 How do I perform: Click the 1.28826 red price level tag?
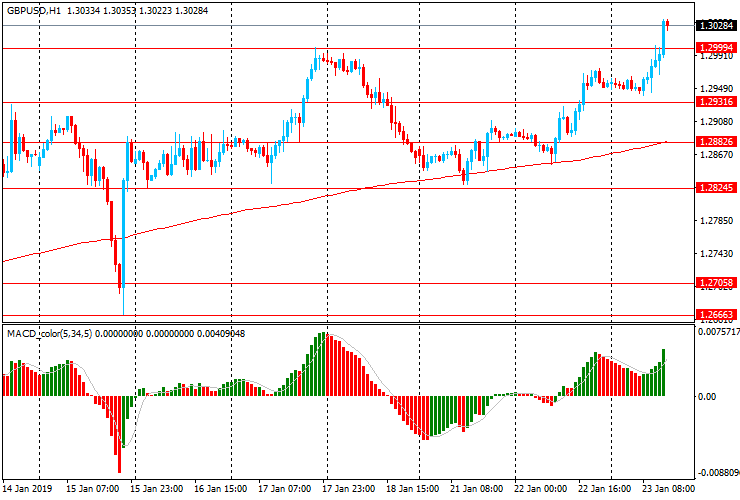tap(717, 142)
